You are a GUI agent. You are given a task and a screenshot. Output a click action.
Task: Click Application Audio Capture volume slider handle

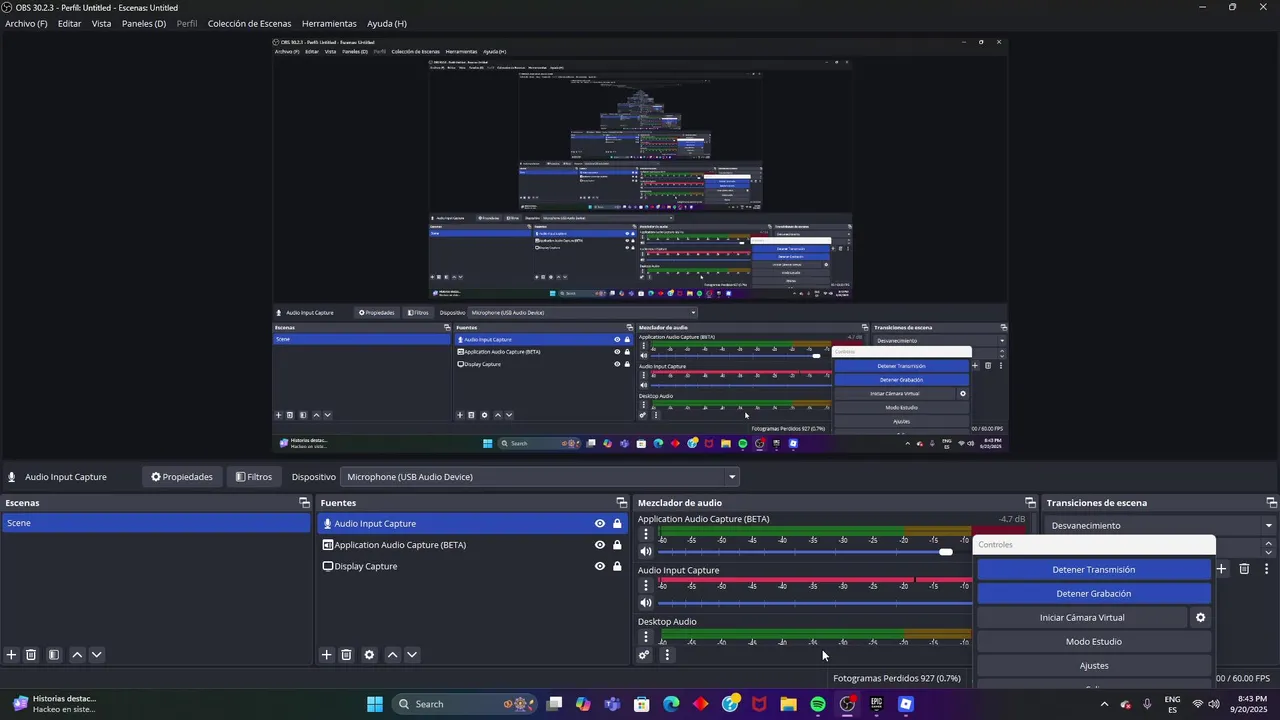946,552
